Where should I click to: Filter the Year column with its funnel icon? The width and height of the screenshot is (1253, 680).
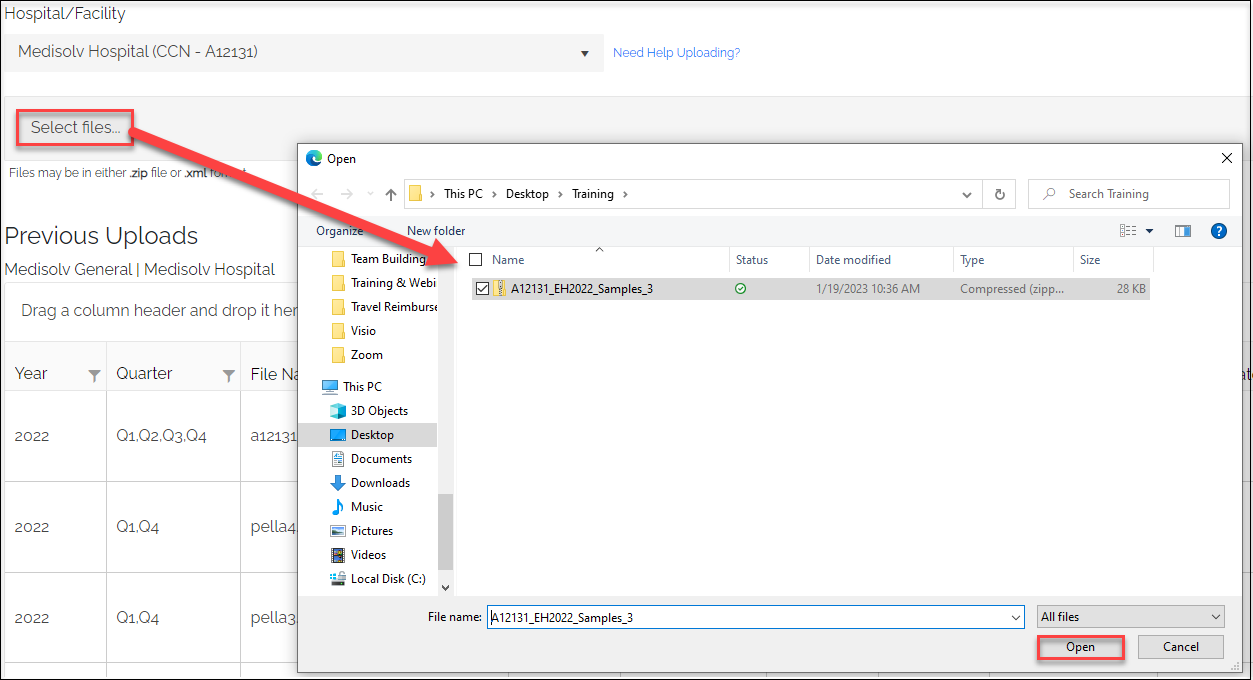[x=94, y=376]
